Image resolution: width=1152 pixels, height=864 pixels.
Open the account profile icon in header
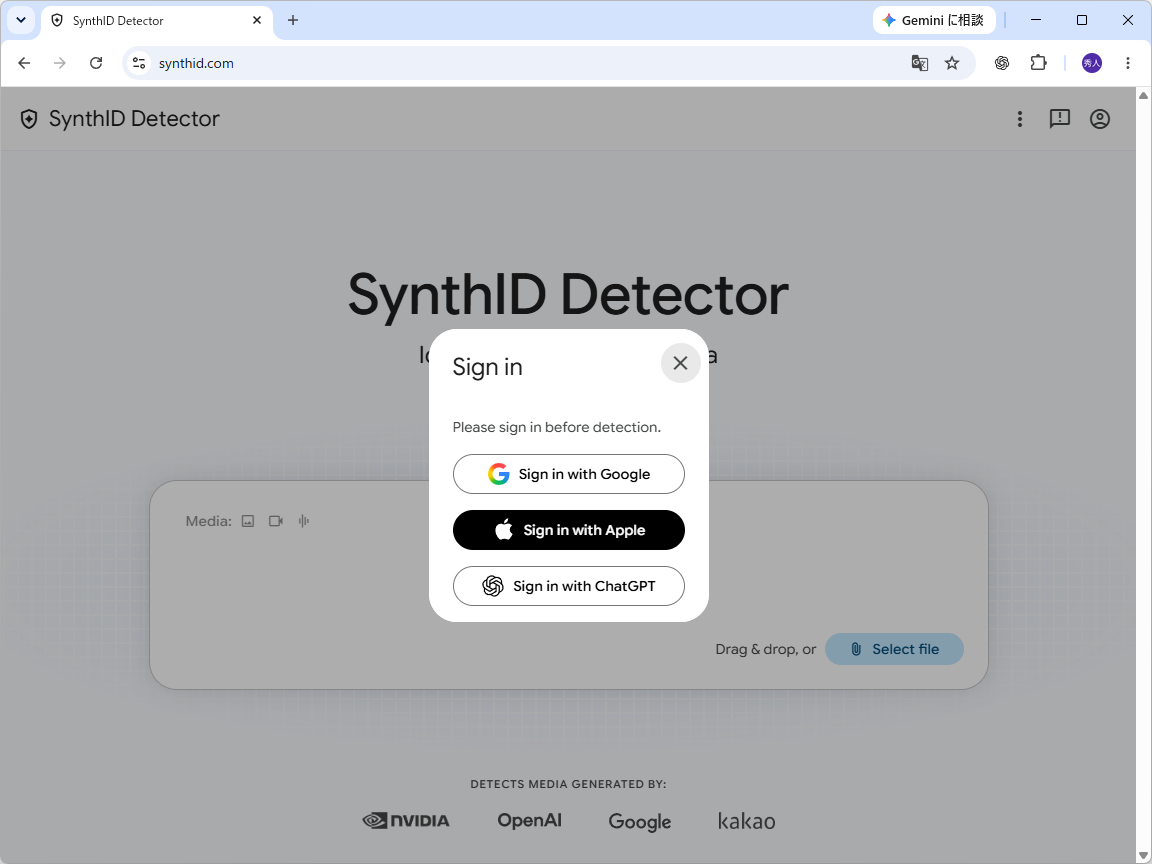pyautogui.click(x=1099, y=118)
